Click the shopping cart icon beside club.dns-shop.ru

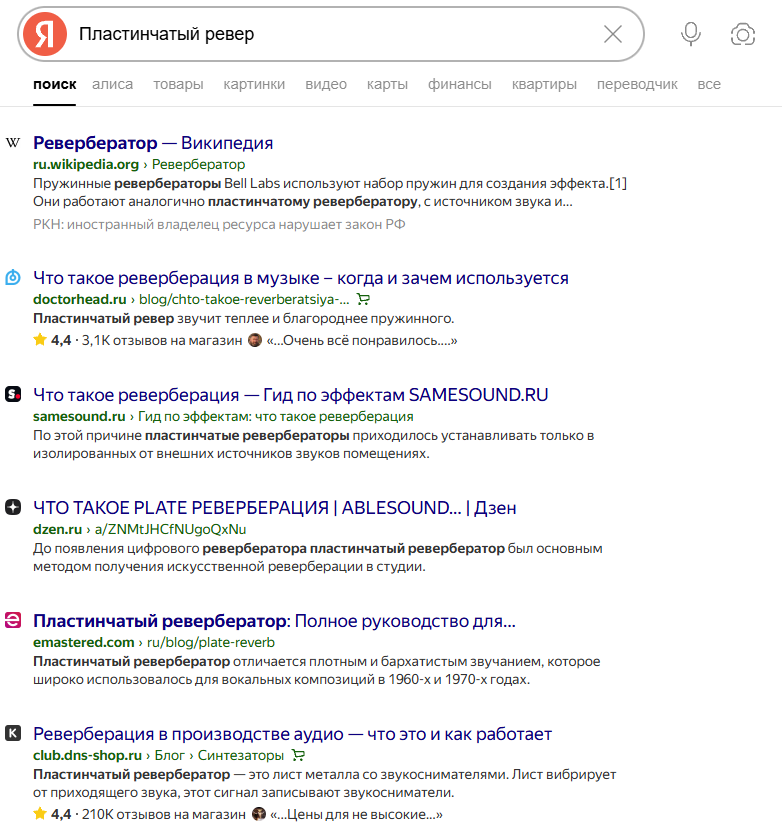298,756
